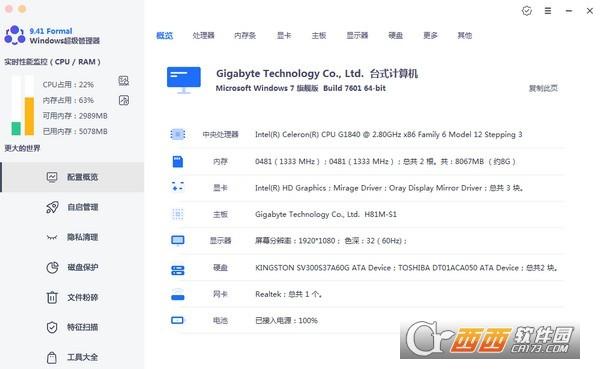600x369 pixels.
Task: Click the motherboard icon in 主板 row
Action: point(178,214)
